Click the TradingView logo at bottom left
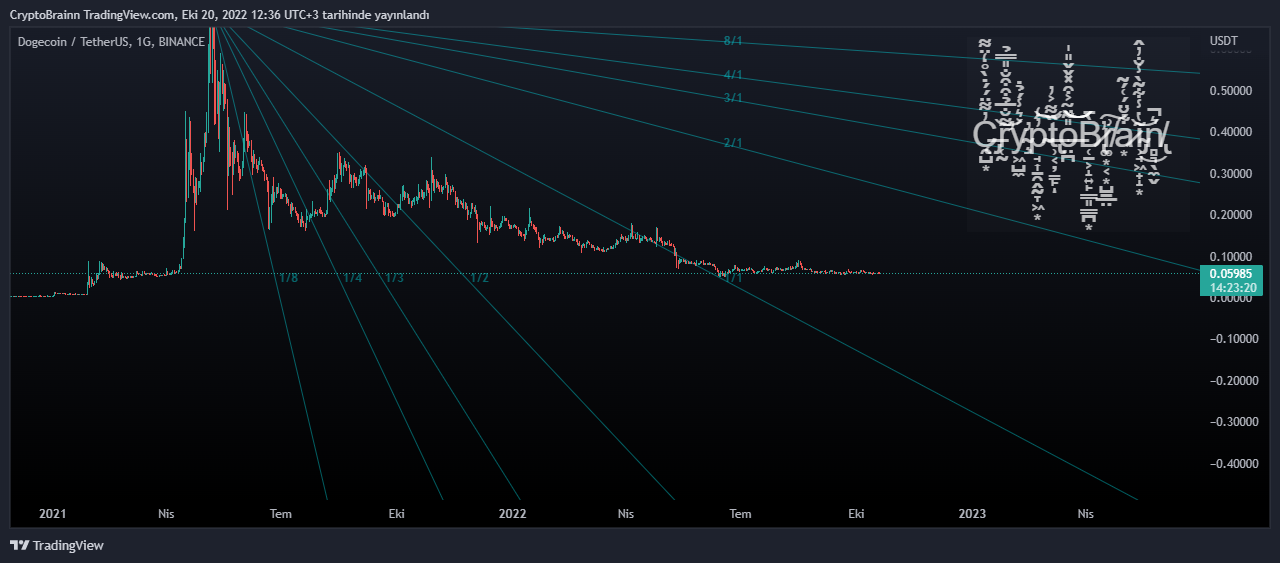 57,545
